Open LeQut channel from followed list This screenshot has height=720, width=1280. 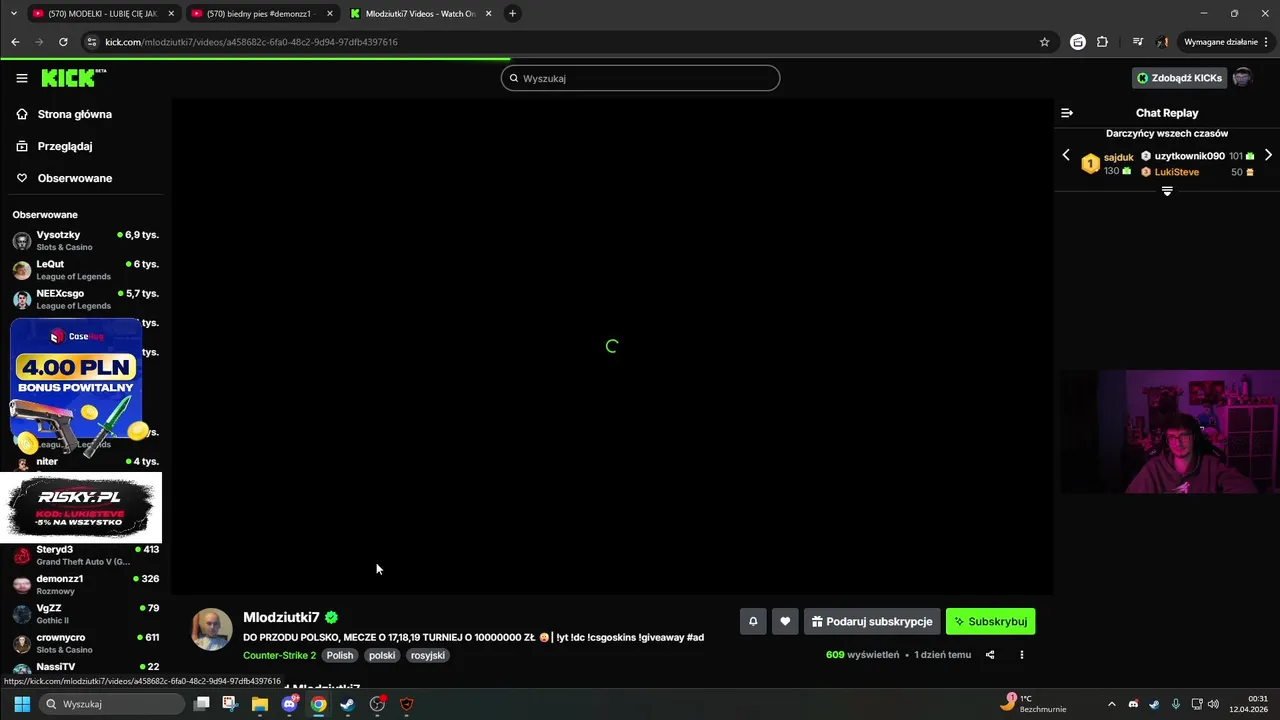point(86,270)
